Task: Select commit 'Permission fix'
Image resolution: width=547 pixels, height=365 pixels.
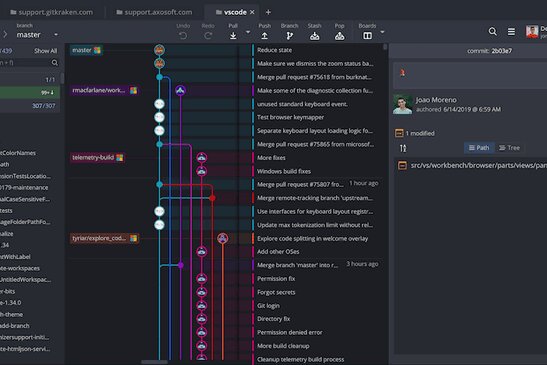Action: pos(276,279)
